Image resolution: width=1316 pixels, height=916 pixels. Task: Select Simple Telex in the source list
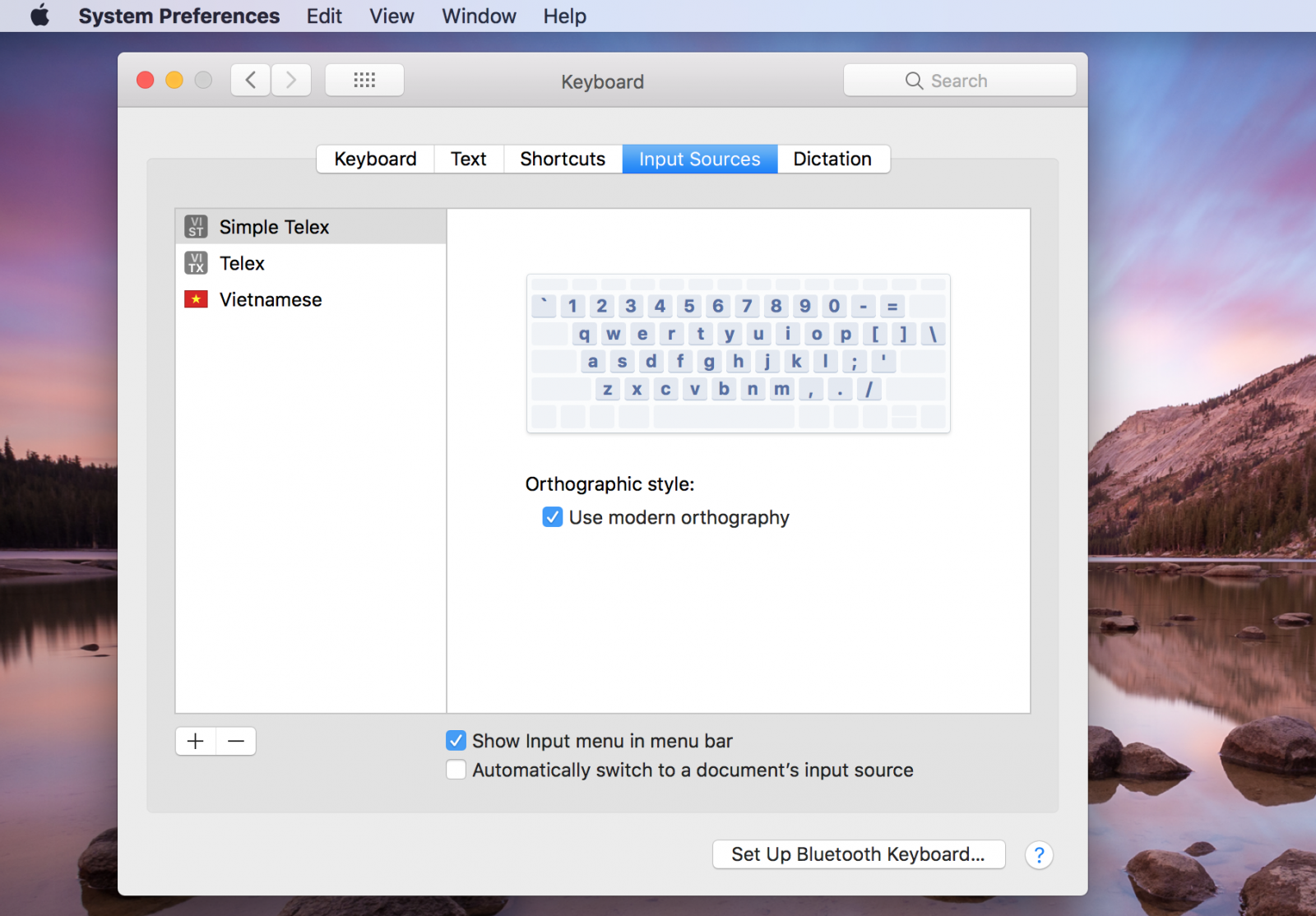pos(311,227)
